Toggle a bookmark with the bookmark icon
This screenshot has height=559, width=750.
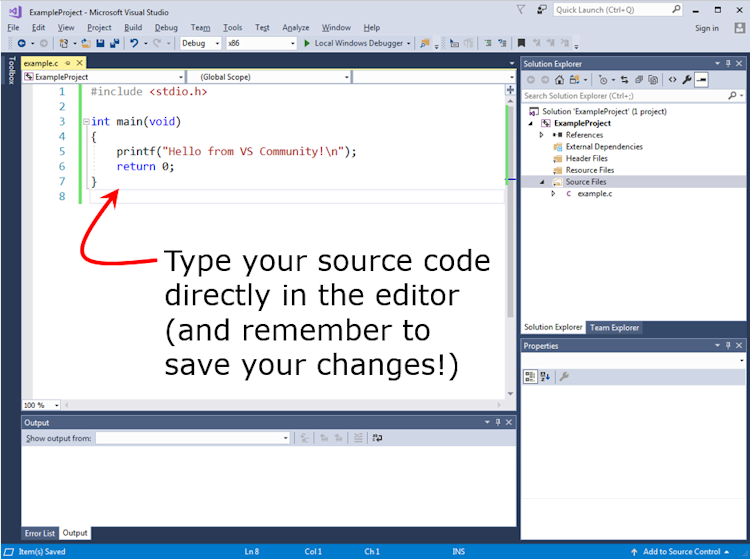521,43
